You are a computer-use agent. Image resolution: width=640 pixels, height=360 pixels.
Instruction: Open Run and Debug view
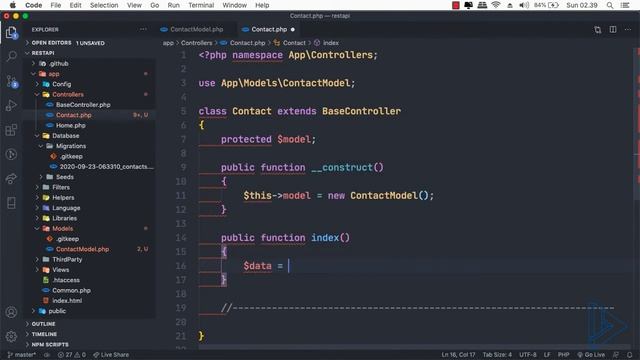coord(11,105)
